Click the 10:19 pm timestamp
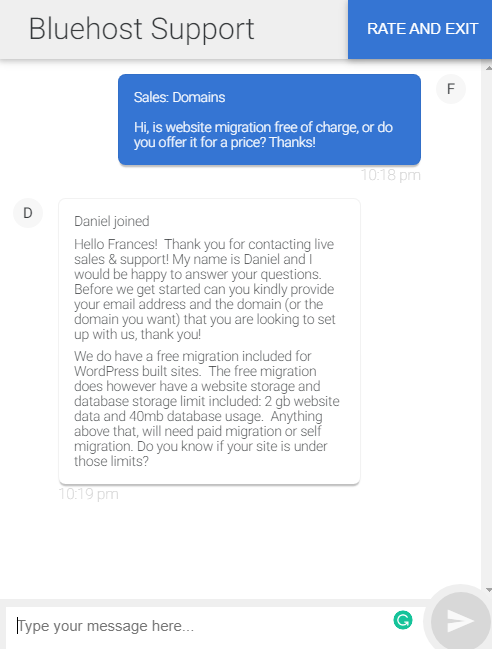 pos(88,494)
